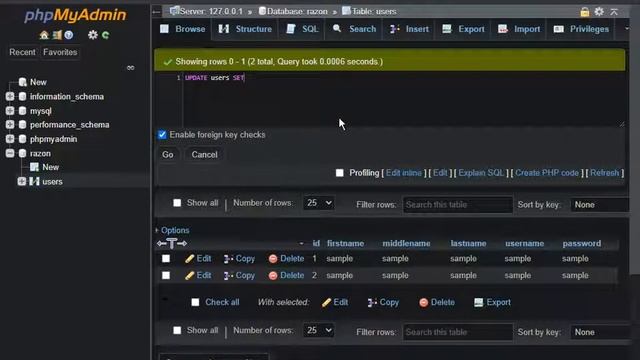Open the Export tab
The height and width of the screenshot is (360, 640).
[x=463, y=29]
